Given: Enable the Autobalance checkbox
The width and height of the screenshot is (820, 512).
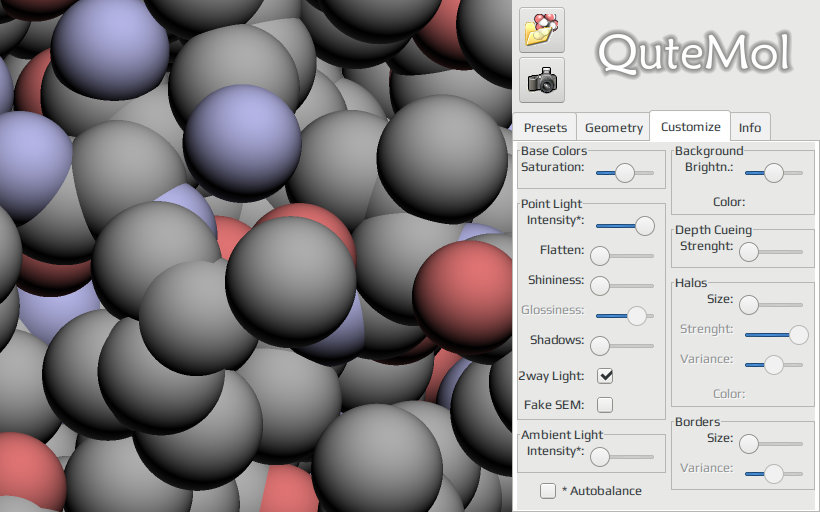Looking at the screenshot, I should 548,491.
